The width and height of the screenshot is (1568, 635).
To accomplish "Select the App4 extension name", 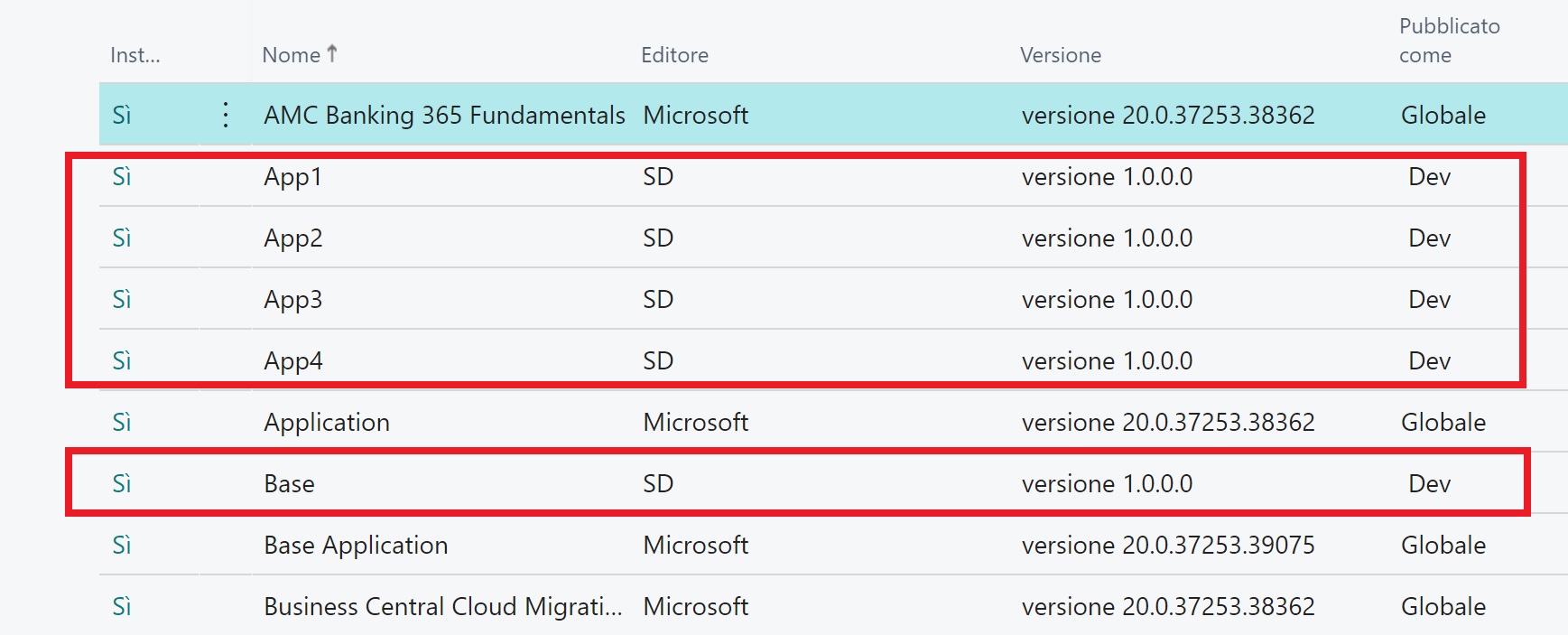I will coord(292,361).
